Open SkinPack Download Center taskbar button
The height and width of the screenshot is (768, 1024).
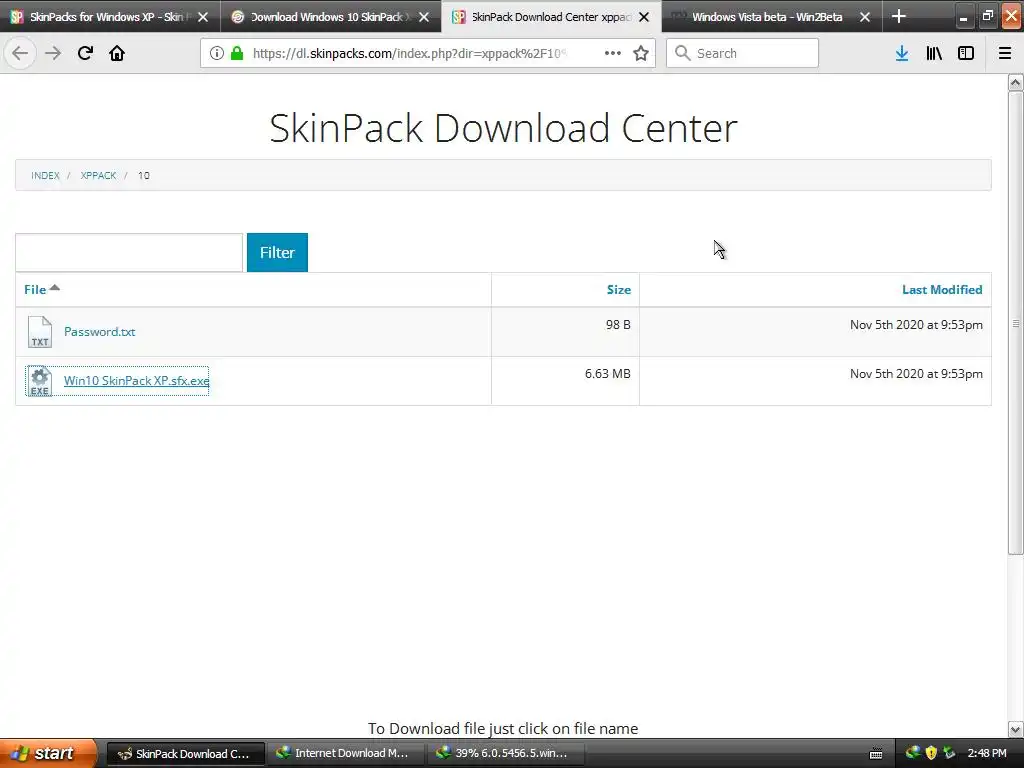[185, 753]
